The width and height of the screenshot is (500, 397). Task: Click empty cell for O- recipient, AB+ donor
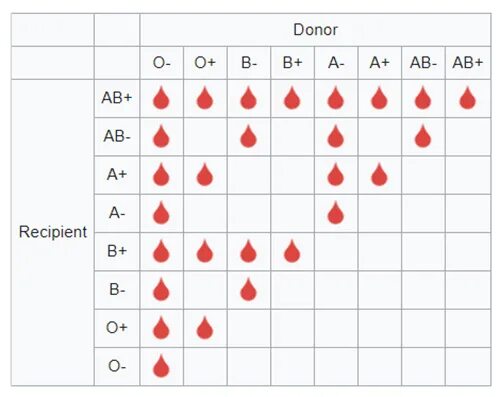click(468, 366)
